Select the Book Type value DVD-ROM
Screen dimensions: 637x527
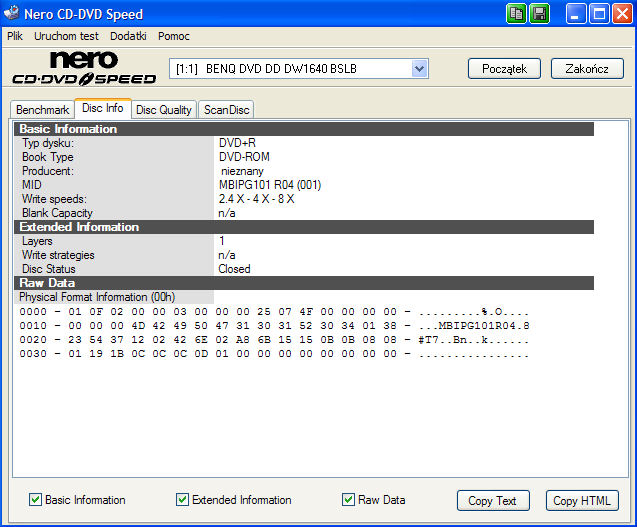[x=244, y=157]
